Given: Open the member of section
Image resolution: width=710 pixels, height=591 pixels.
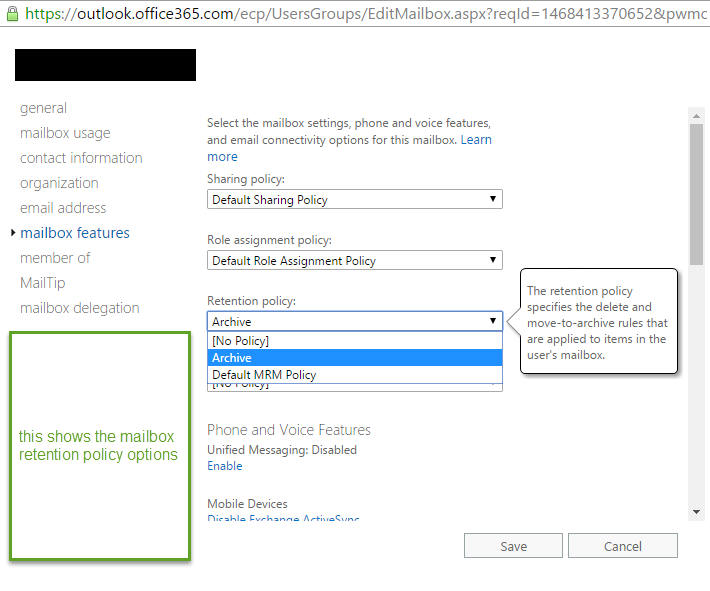Looking at the screenshot, I should (55, 258).
